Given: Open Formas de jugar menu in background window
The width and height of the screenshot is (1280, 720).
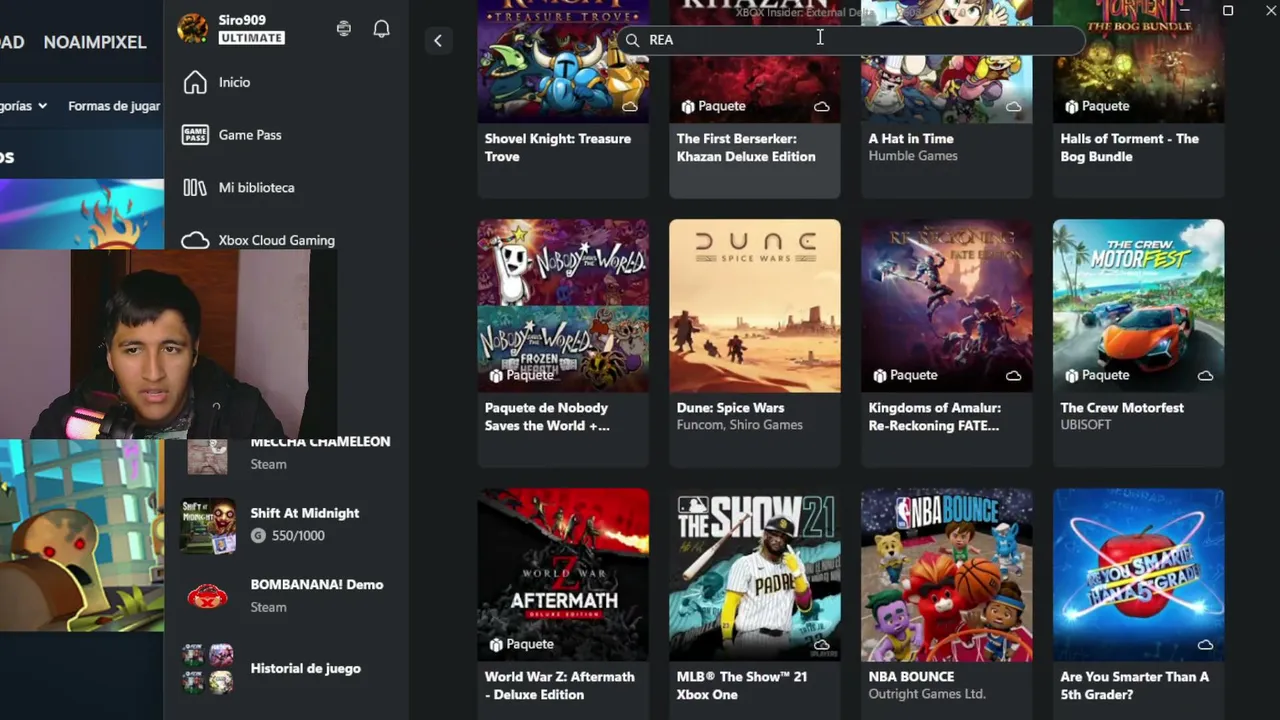Looking at the screenshot, I should click(x=114, y=106).
